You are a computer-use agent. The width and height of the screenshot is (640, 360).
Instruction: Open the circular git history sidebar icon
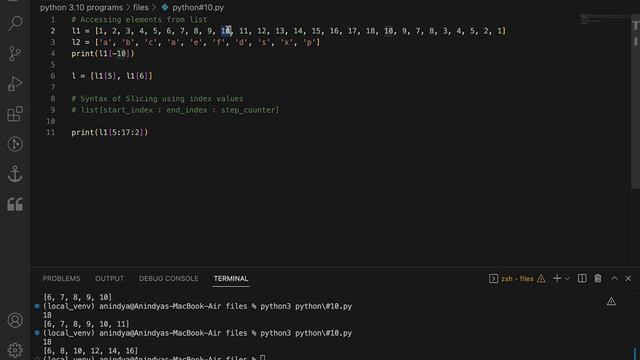point(15,144)
